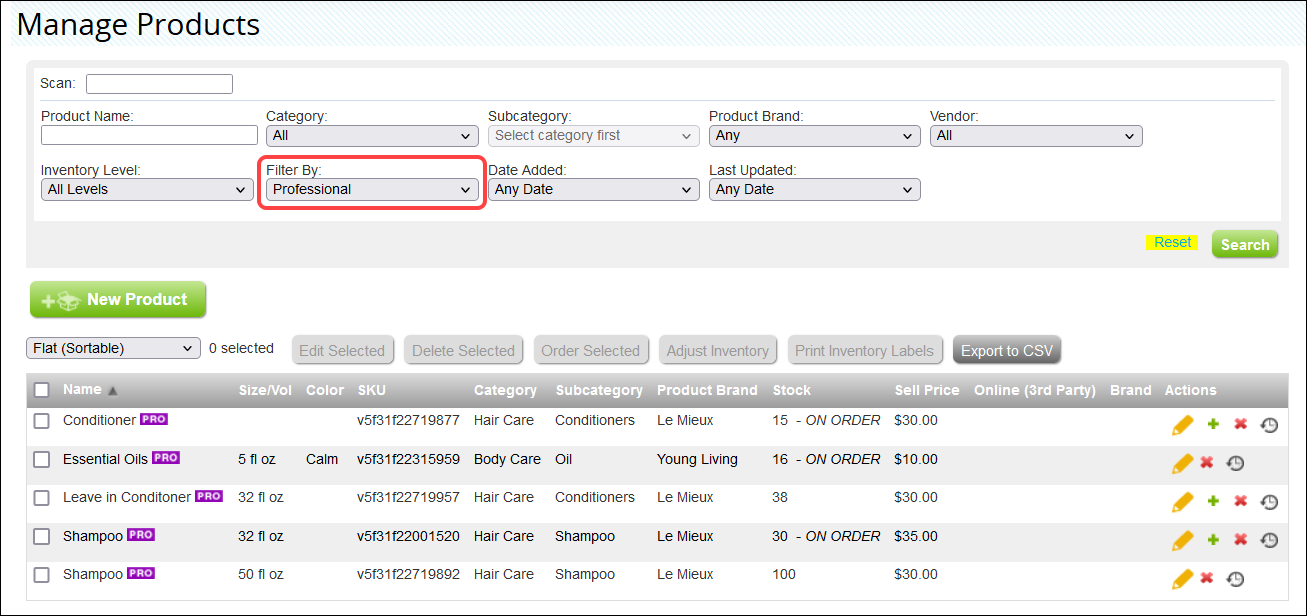Click the green Search button
1307x616 pixels.
click(1245, 244)
